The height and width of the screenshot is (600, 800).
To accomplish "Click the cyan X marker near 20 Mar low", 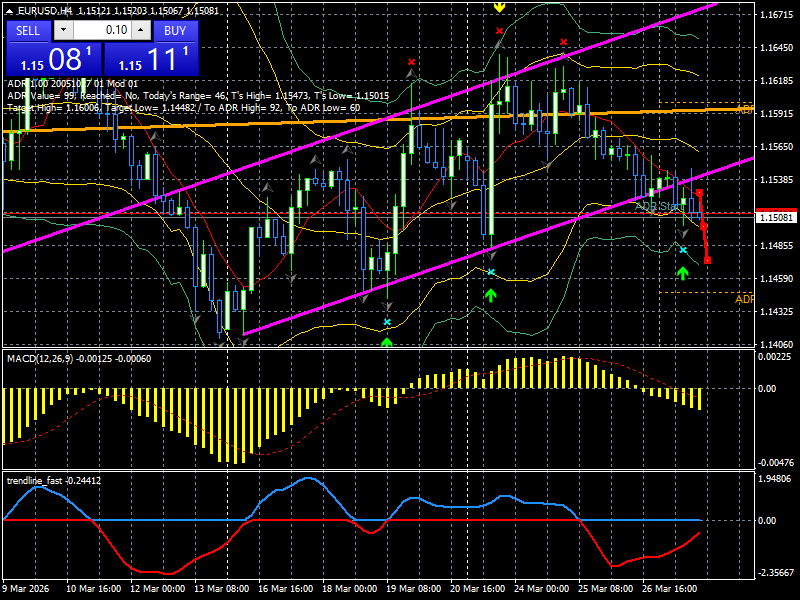I will [491, 272].
